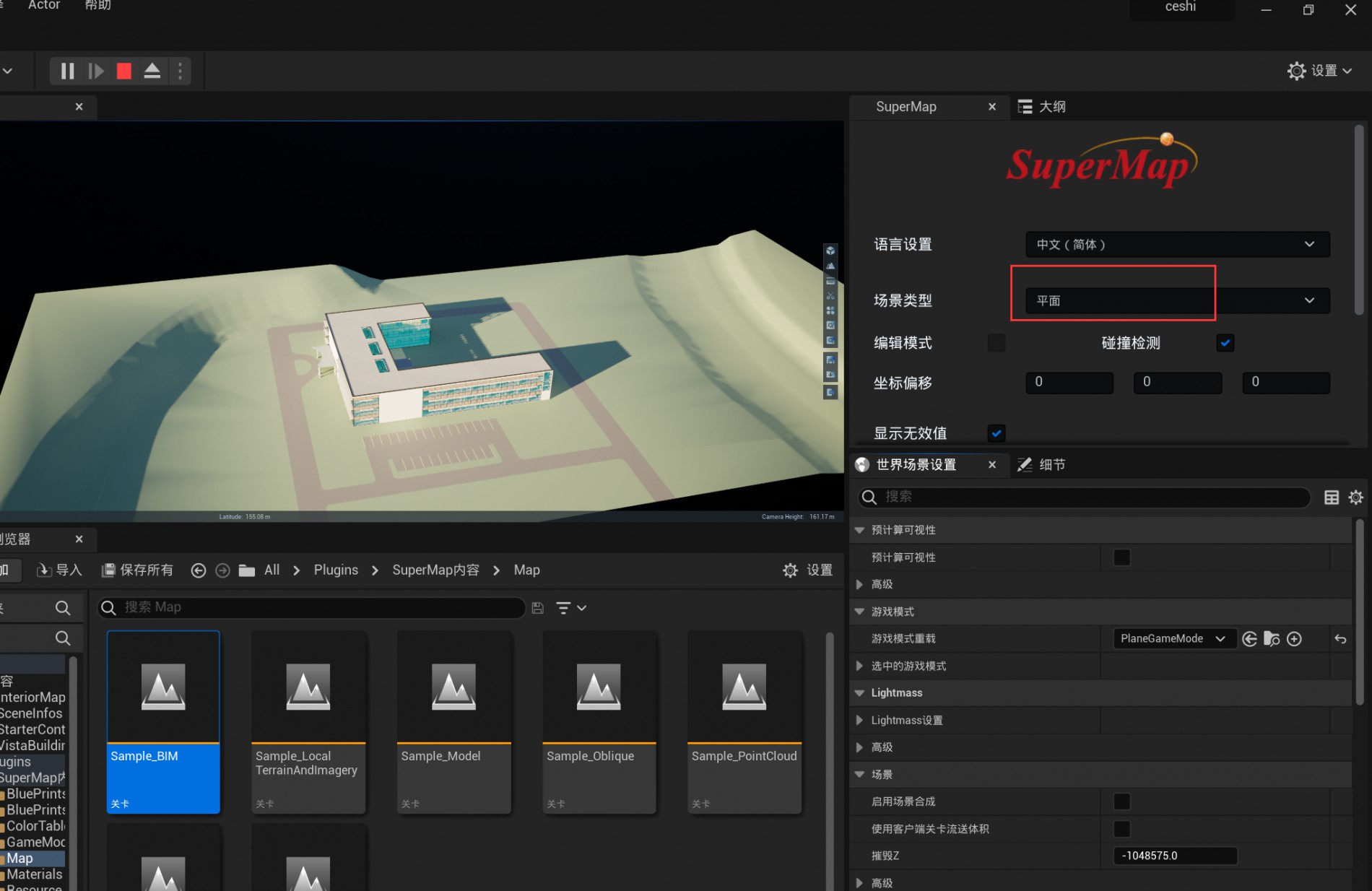
Task: Switch to the SuperMap tab
Action: [906, 107]
